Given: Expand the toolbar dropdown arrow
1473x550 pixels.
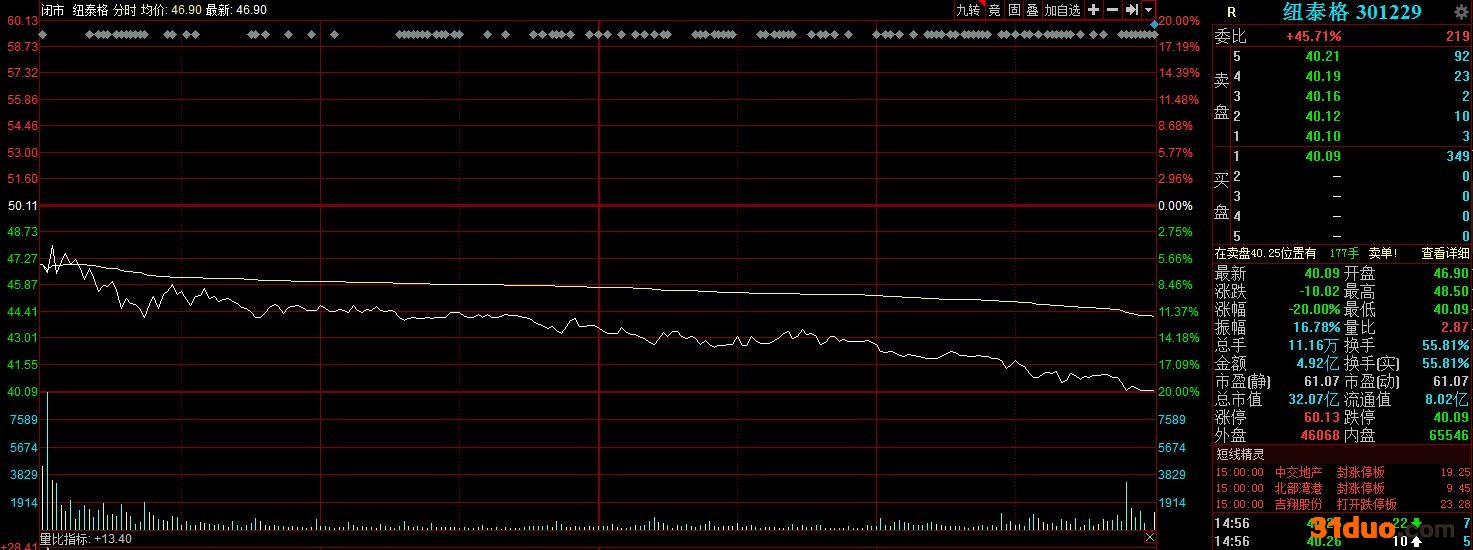Looking at the screenshot, I should tap(1148, 10).
